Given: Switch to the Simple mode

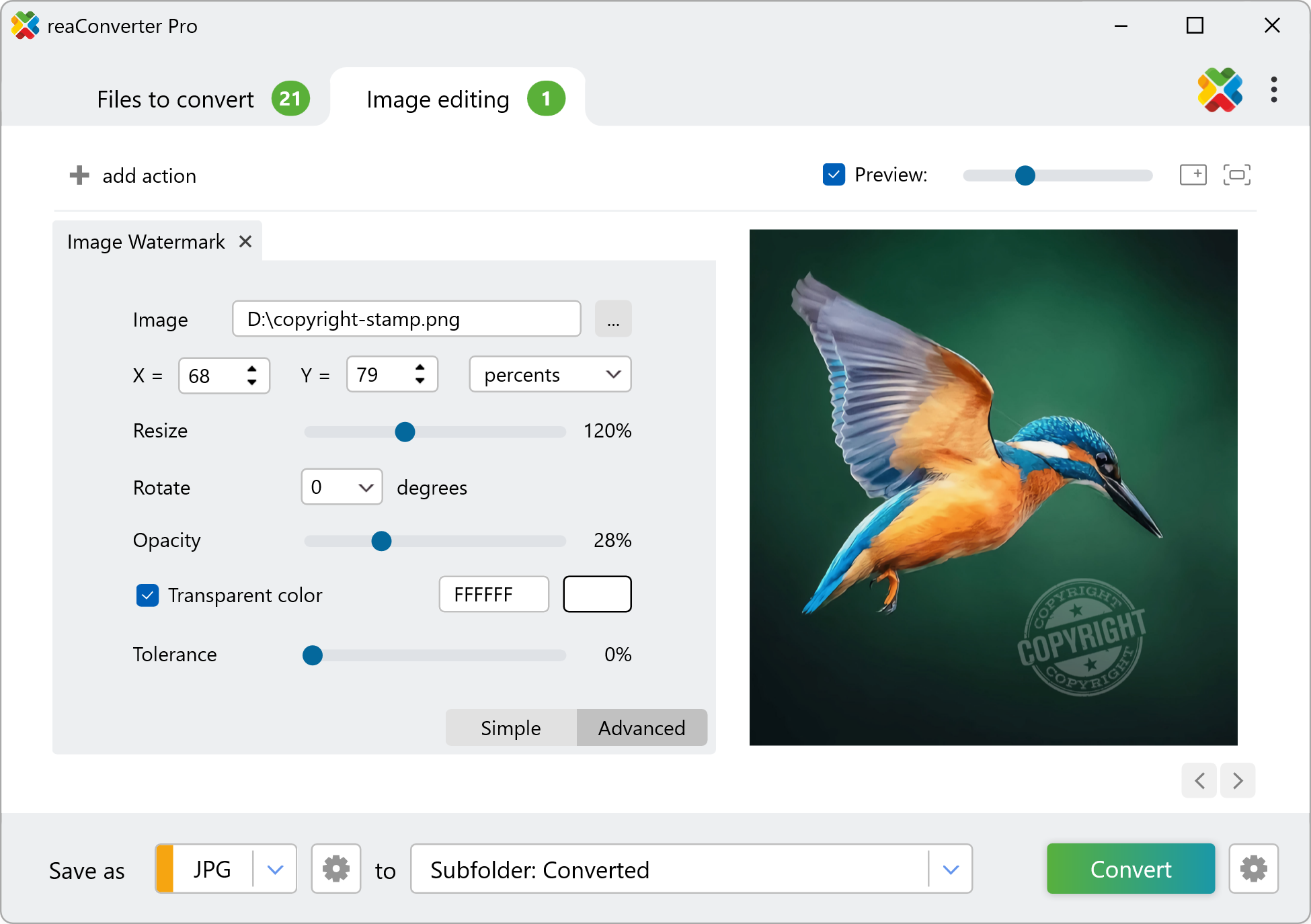Looking at the screenshot, I should [510, 728].
